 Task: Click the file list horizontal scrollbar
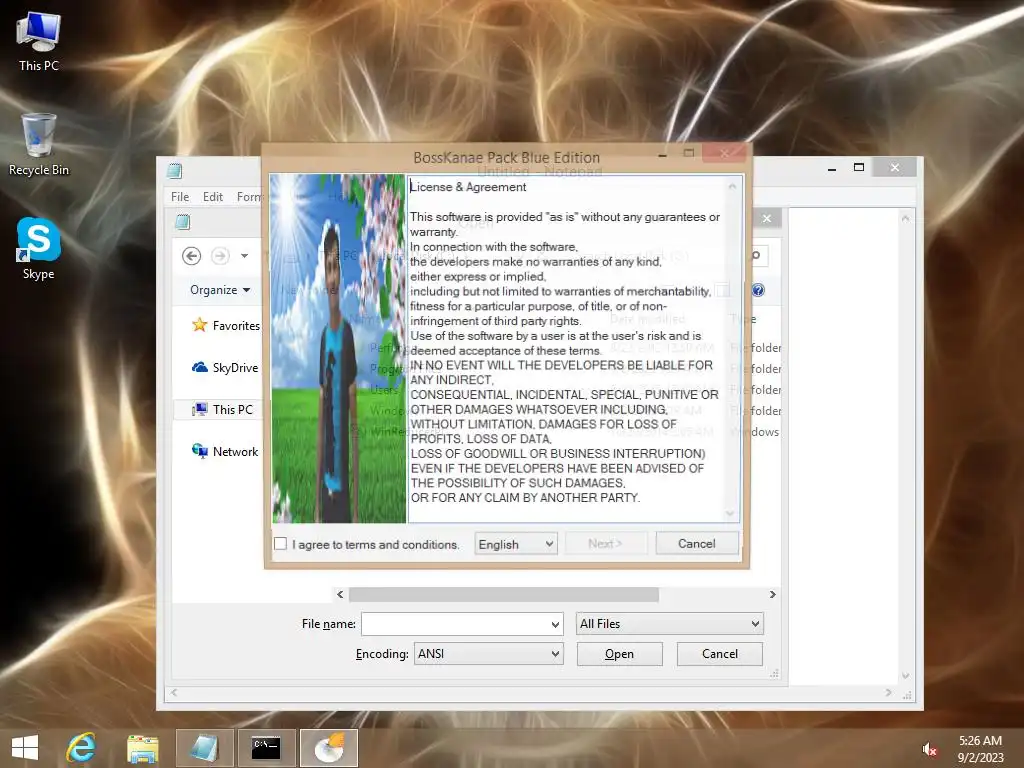tap(504, 594)
